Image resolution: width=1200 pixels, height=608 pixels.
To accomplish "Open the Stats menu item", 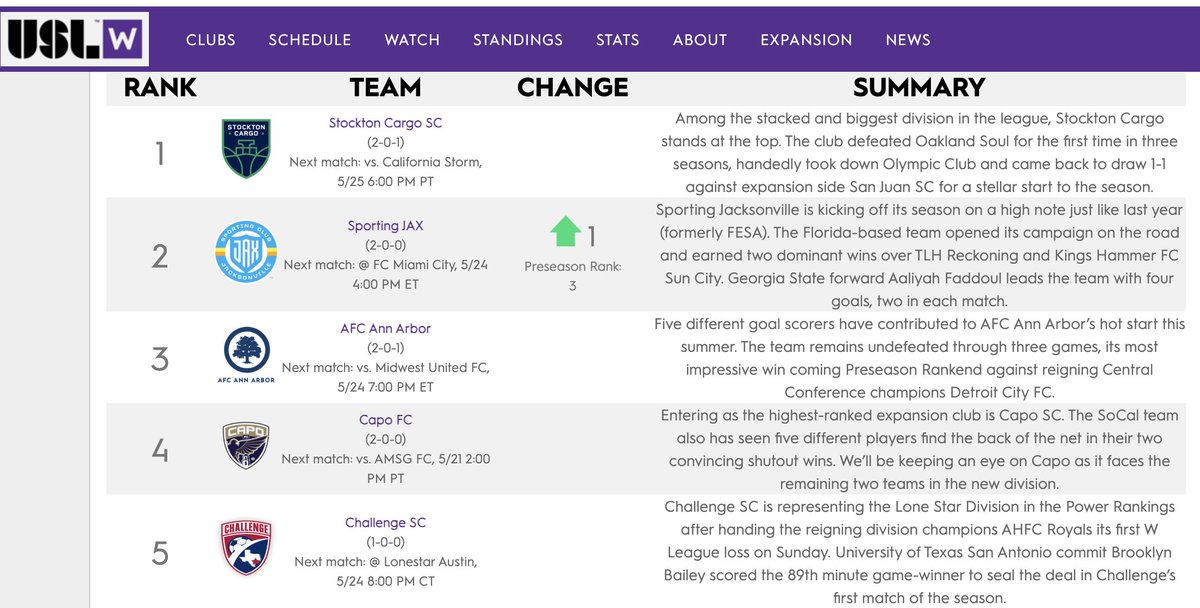I will coord(618,40).
